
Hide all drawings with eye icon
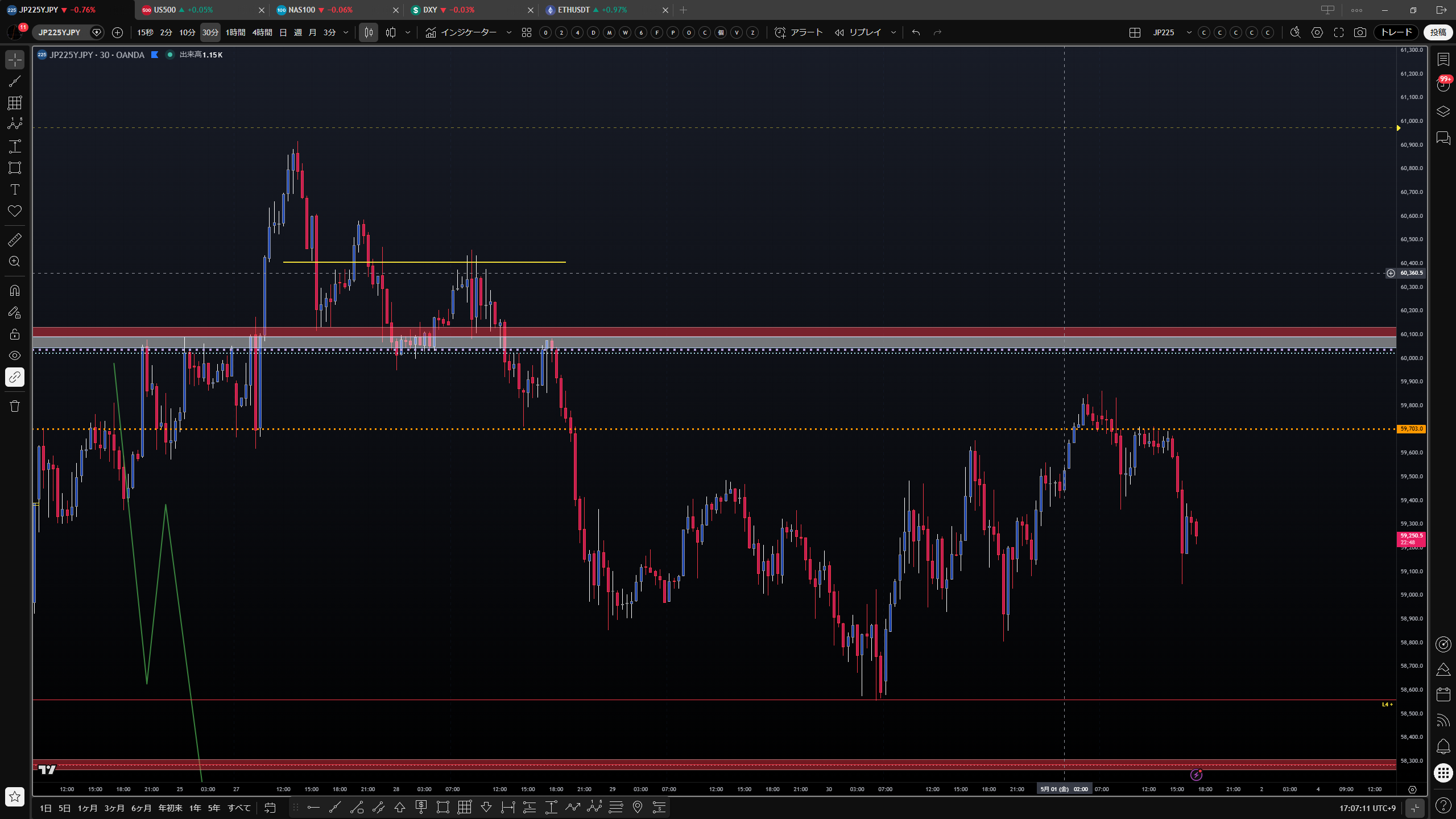[15, 355]
